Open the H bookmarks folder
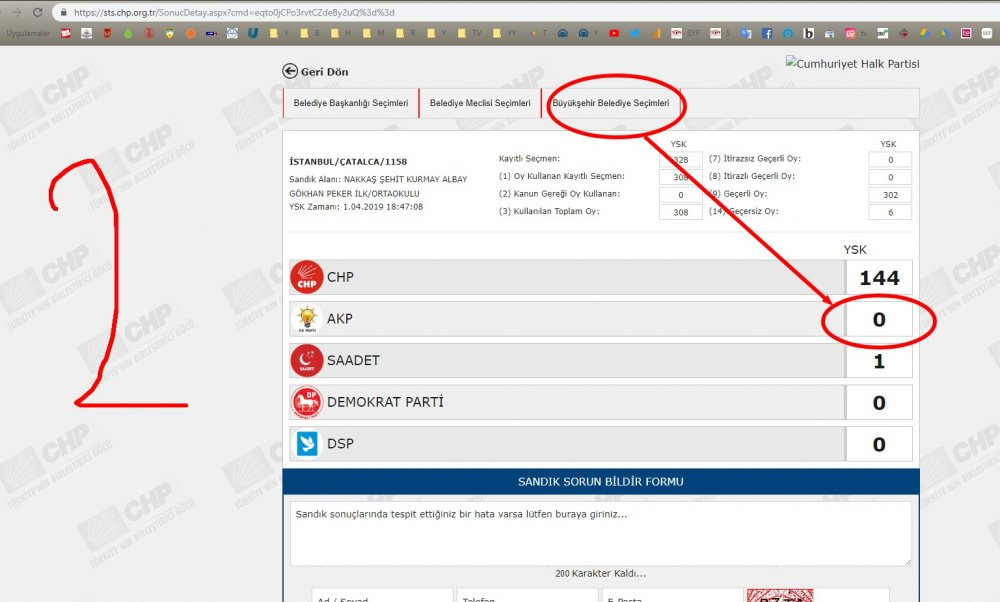Screen dimensions: 1000x602 click(341, 33)
